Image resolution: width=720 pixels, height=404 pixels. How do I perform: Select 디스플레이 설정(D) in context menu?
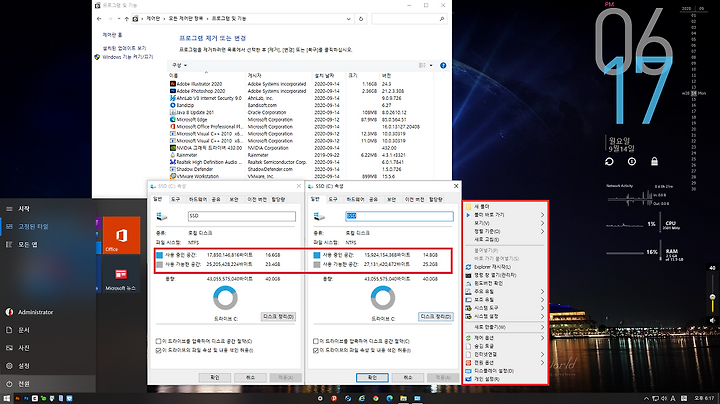click(x=505, y=371)
